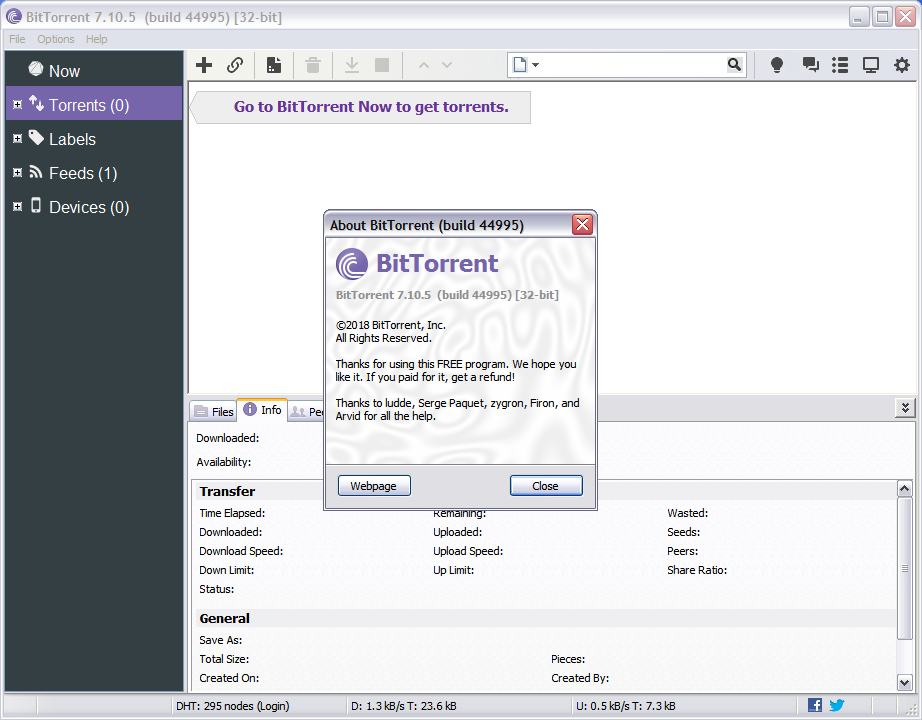Viewport: 922px width, 720px height.
Task: Click the light bulb upgrade icon
Action: coord(777,65)
